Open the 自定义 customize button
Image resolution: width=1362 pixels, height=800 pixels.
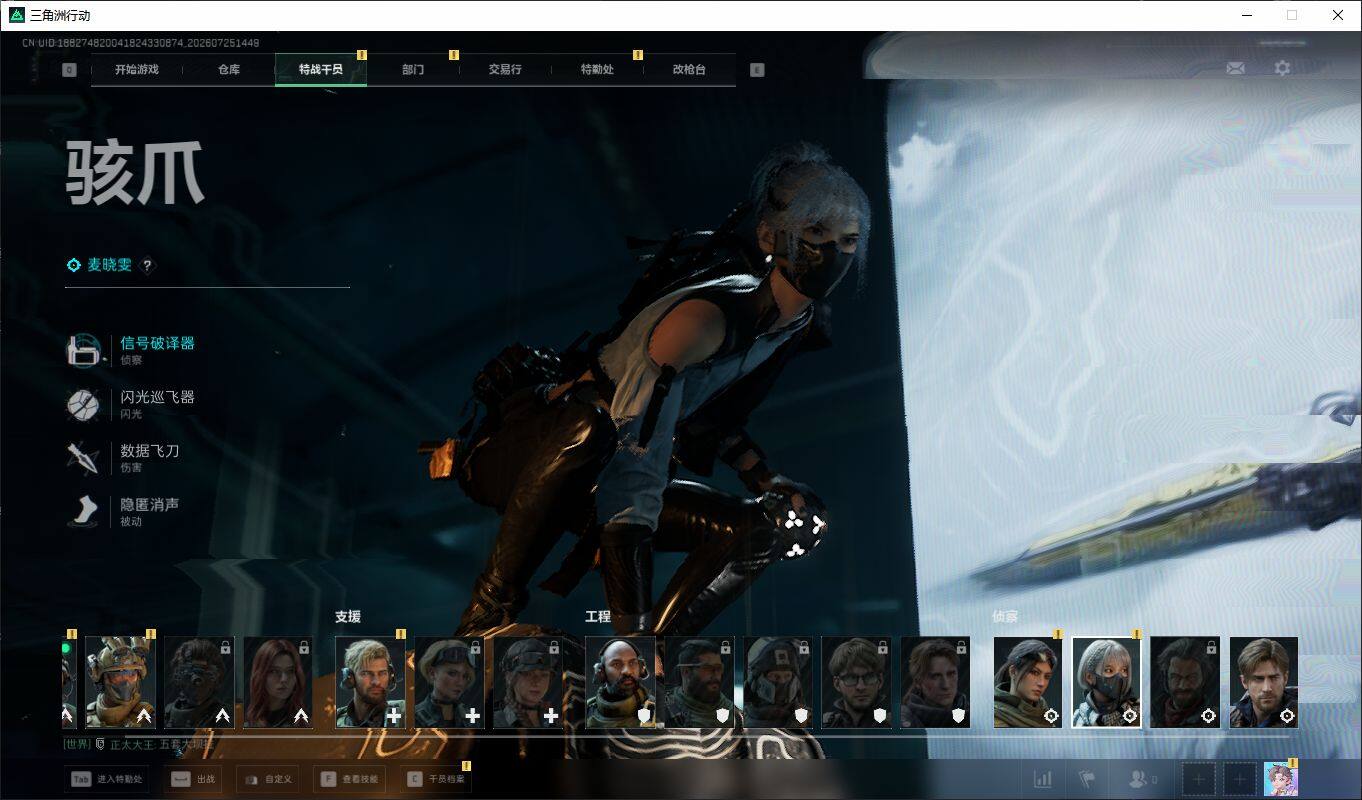(267, 779)
